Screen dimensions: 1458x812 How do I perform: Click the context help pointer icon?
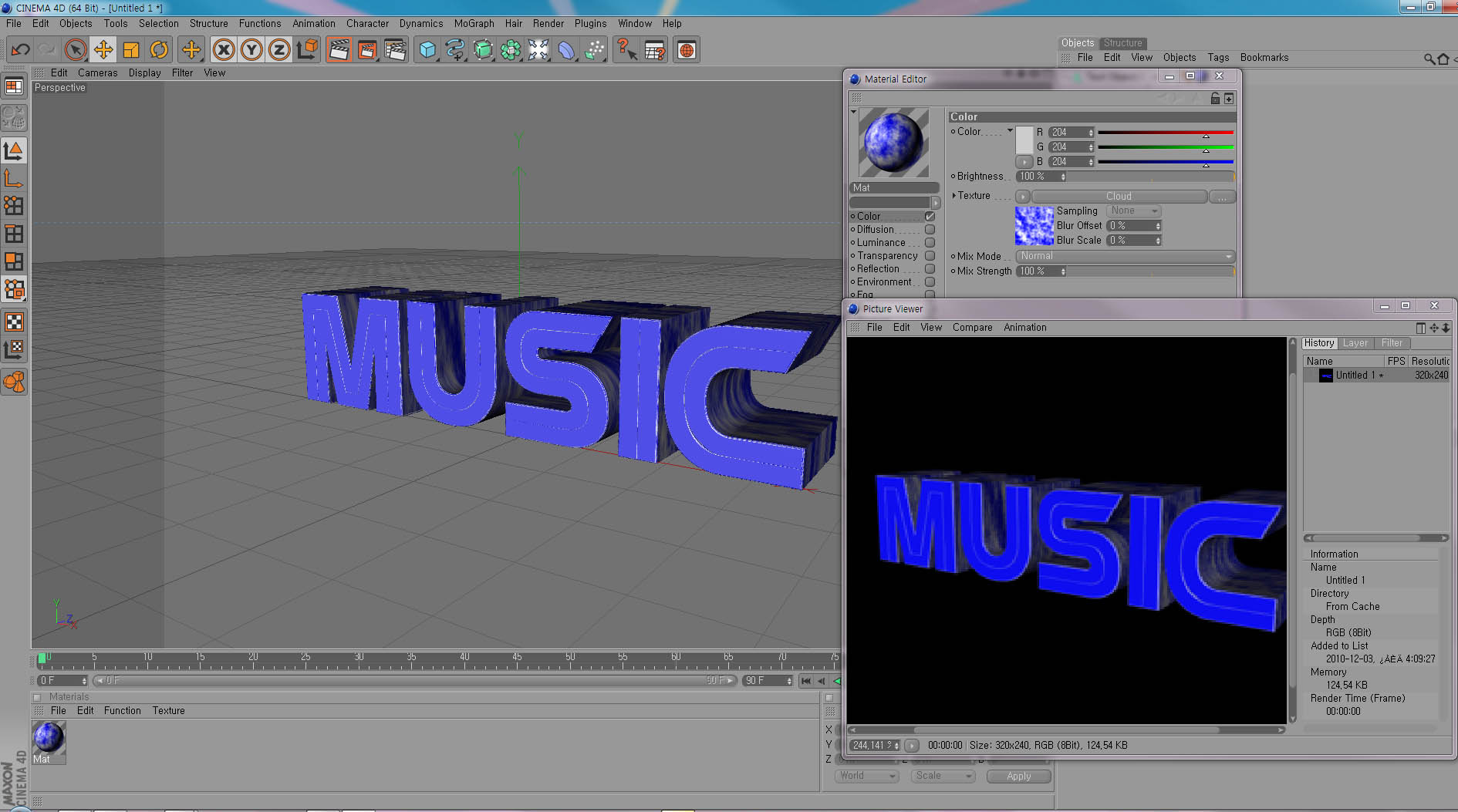tap(626, 50)
